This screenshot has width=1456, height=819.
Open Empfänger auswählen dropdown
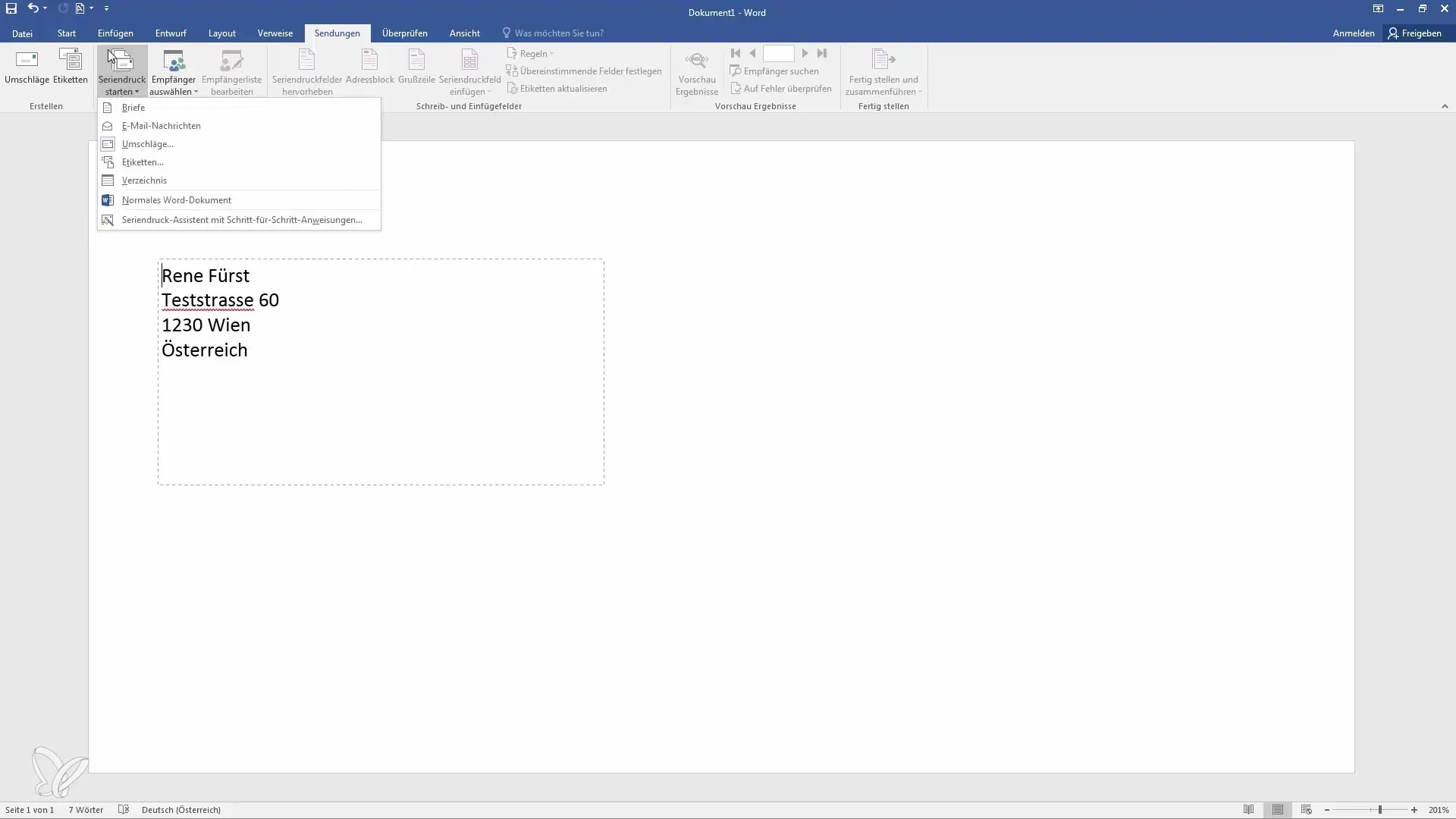(174, 72)
